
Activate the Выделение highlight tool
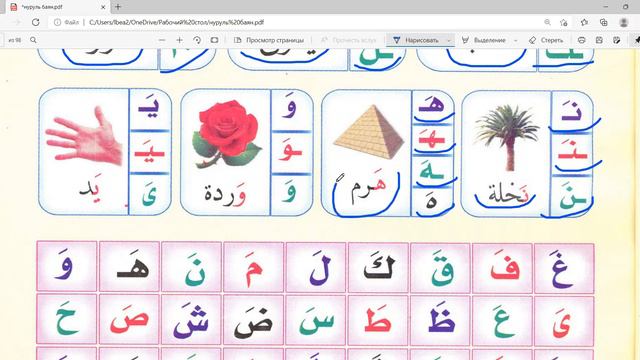coord(484,40)
